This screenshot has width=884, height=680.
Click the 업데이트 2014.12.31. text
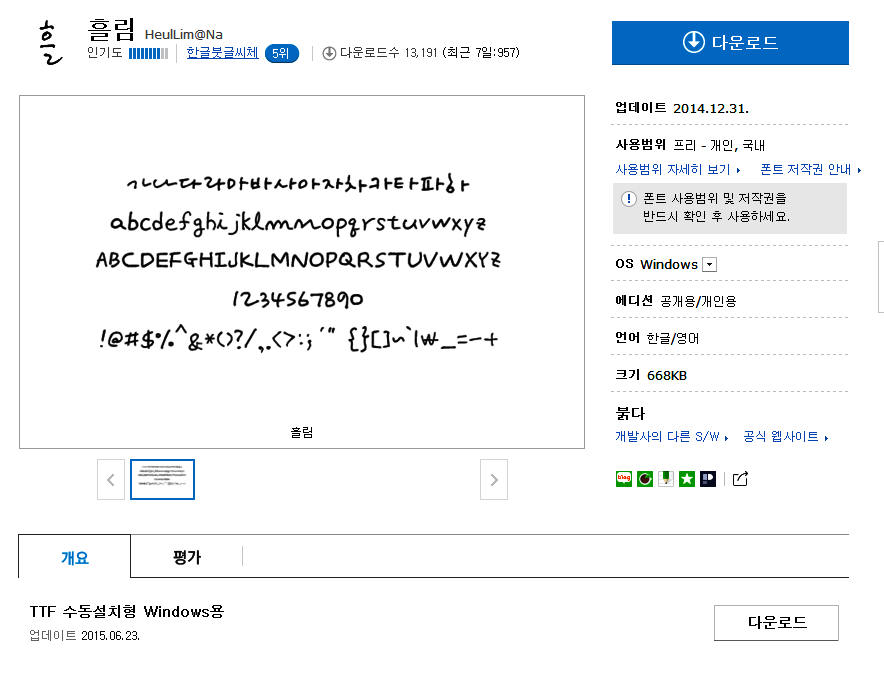pyautogui.click(x=682, y=108)
